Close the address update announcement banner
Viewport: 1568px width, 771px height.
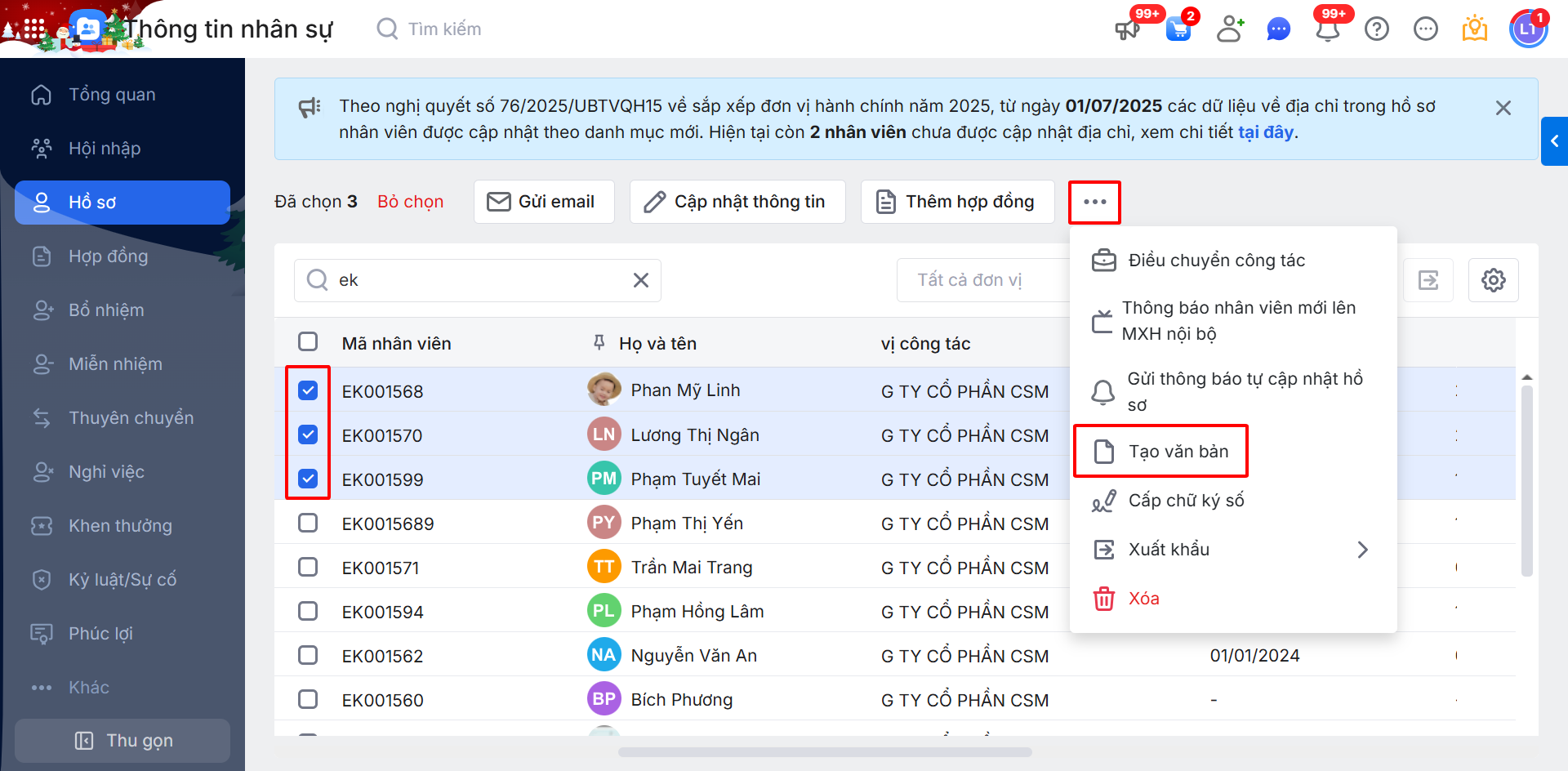[x=1503, y=108]
